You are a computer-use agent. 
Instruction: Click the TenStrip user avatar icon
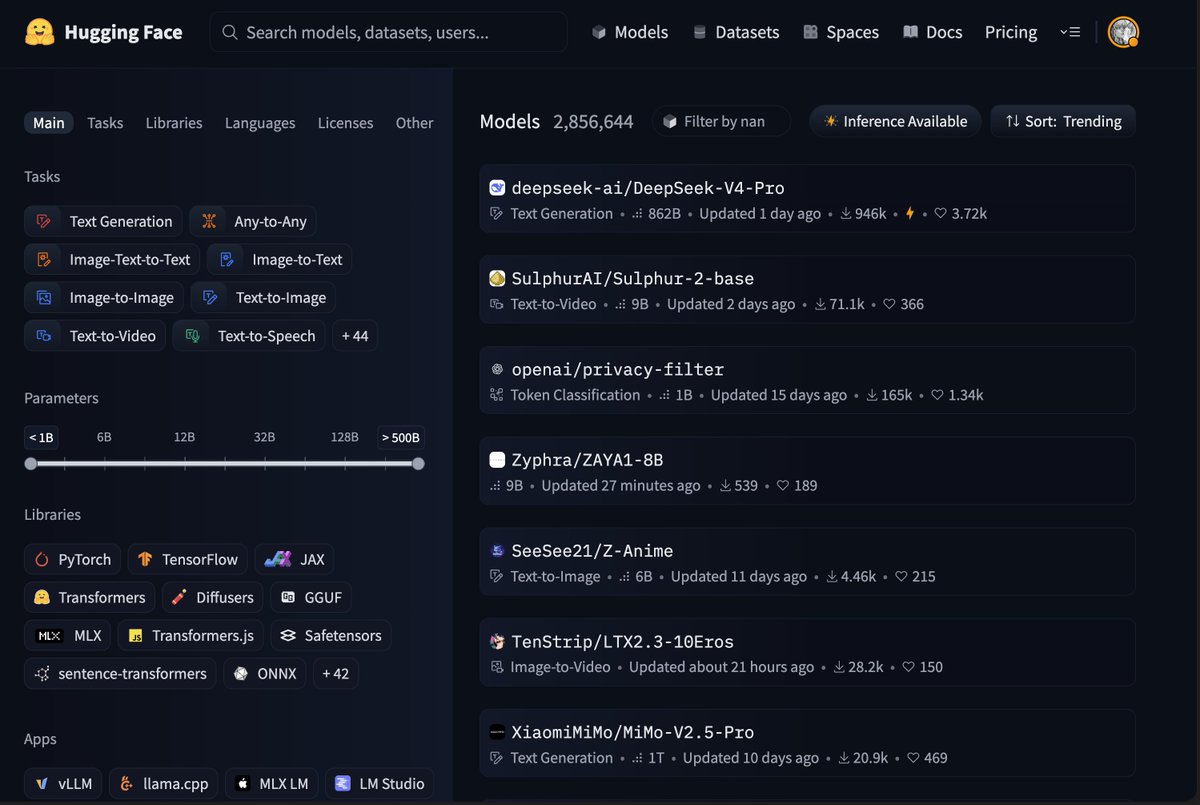[x=497, y=642]
